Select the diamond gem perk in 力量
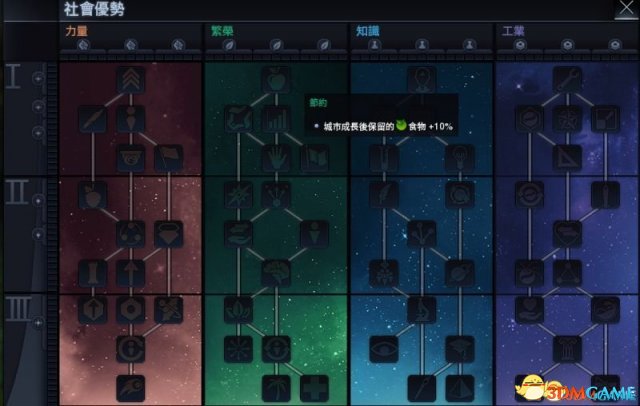The image size is (640, 406). pyautogui.click(x=169, y=234)
